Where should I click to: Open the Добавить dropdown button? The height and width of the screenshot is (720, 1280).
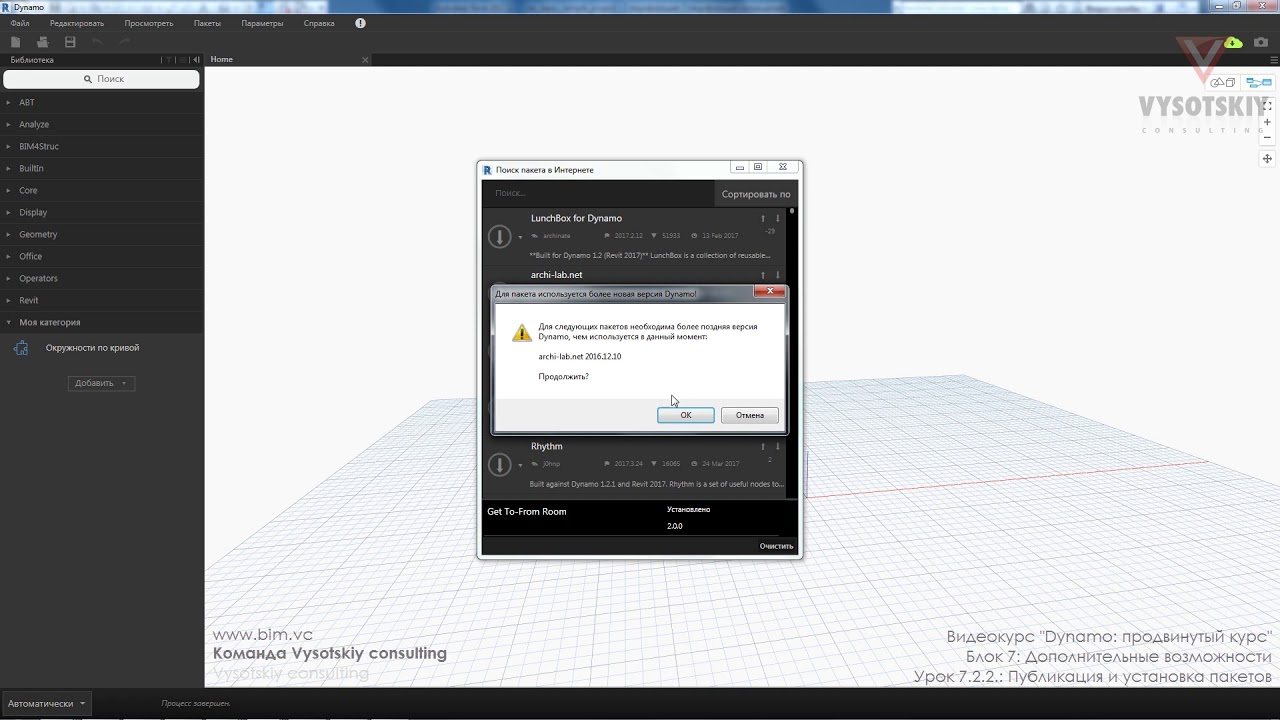point(101,383)
